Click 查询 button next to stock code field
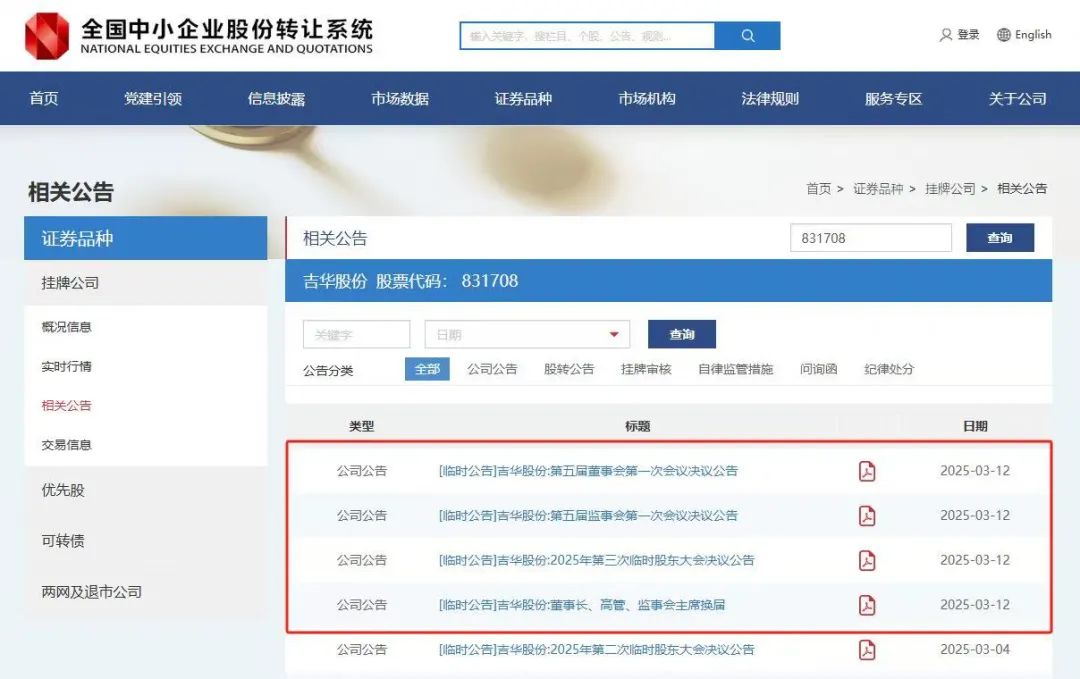Viewport: 1080px width, 679px height. click(999, 238)
